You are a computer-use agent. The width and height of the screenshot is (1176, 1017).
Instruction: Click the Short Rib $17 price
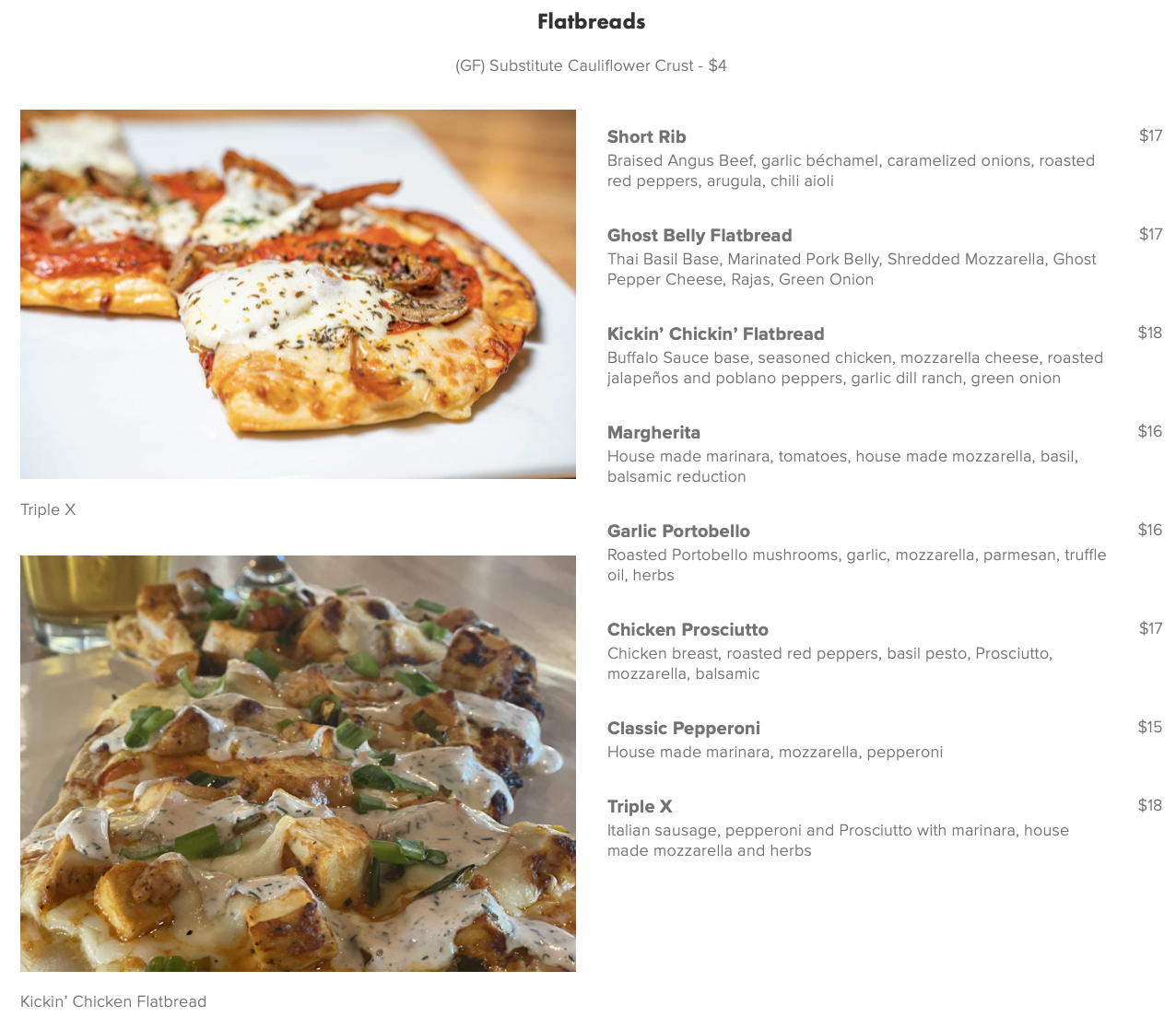pyautogui.click(x=1150, y=136)
